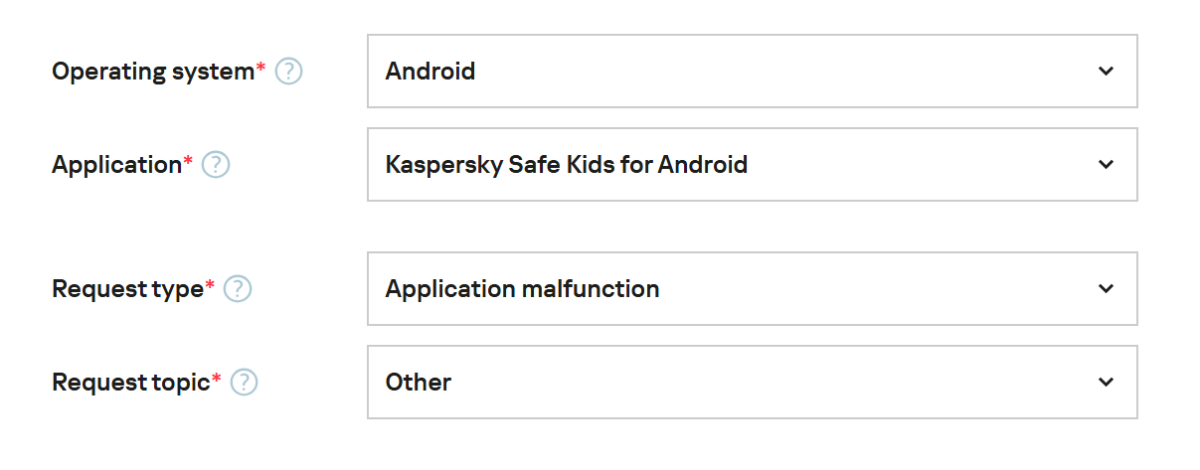
Task: Click the 'Operating system' field label
Action: click(x=153, y=72)
